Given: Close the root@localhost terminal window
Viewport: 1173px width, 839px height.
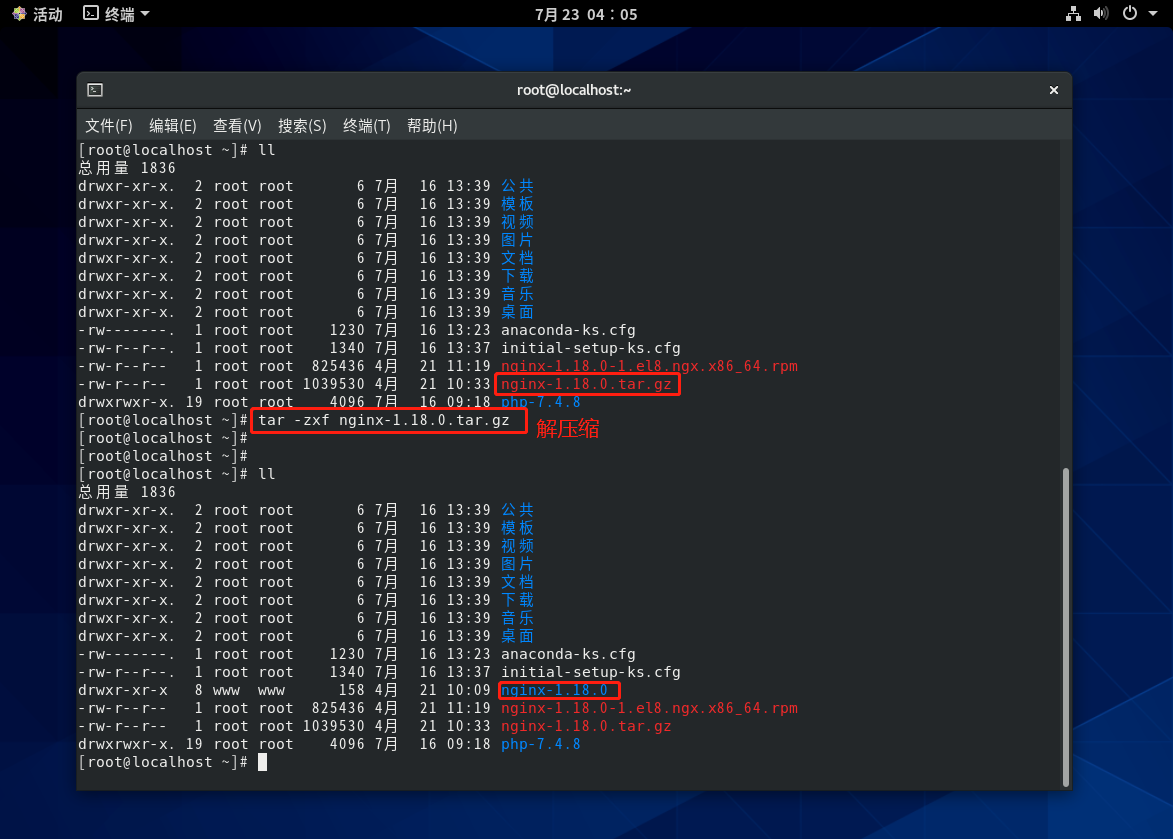Looking at the screenshot, I should tap(1053, 90).
